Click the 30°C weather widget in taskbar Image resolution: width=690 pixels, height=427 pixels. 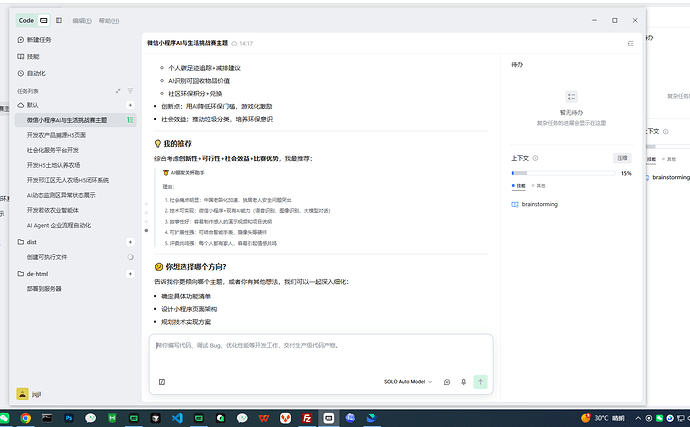[603, 418]
